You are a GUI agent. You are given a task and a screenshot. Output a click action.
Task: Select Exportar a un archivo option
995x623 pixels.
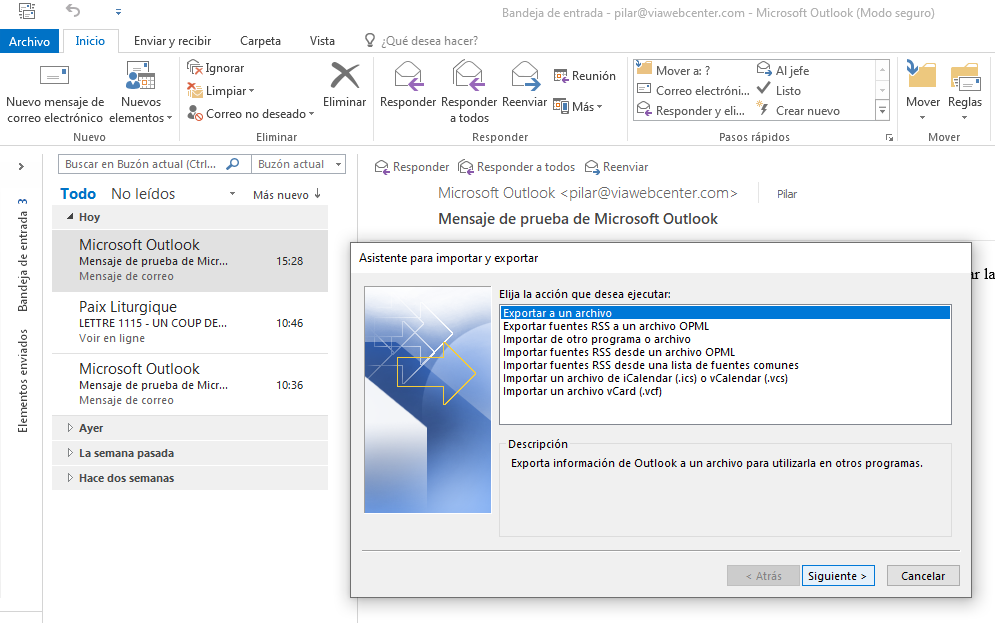(x=725, y=313)
